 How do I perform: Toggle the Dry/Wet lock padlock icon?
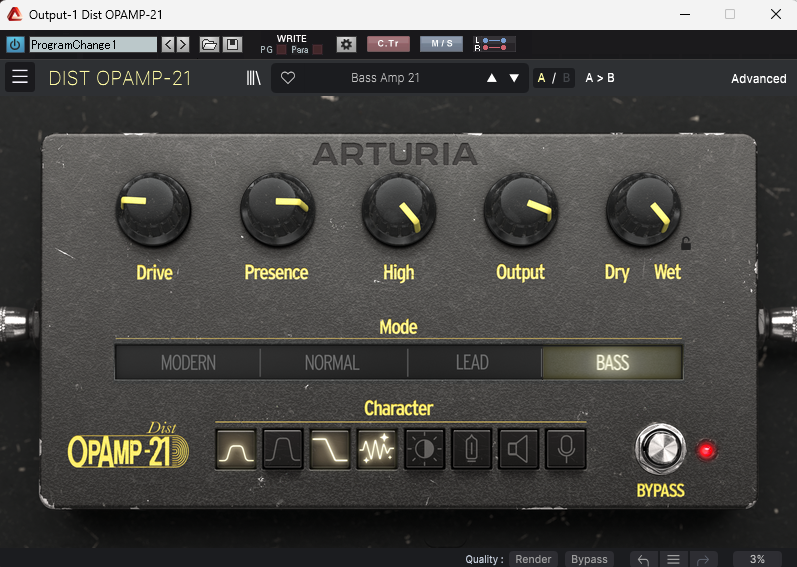point(686,244)
